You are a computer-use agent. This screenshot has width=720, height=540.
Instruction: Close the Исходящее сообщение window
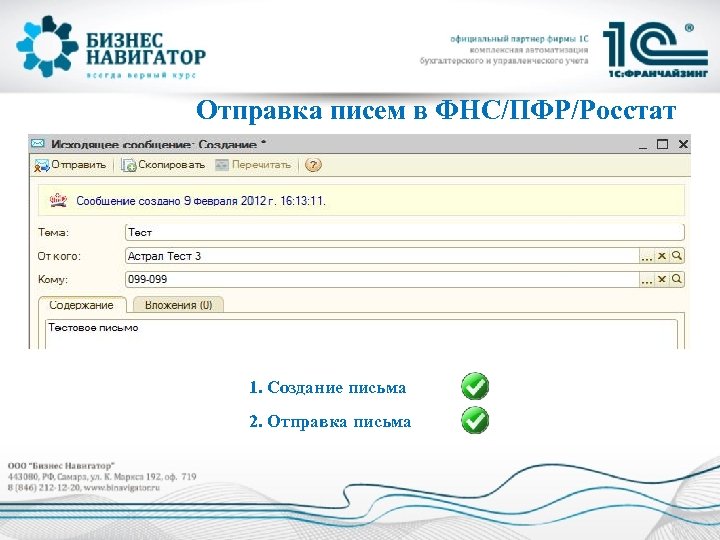[683, 144]
